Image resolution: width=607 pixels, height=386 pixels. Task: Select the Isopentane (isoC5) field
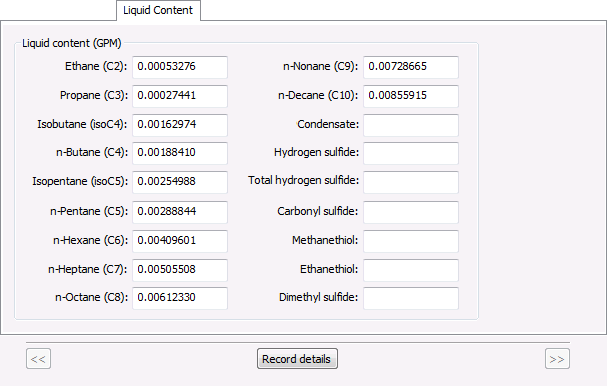click(180, 182)
